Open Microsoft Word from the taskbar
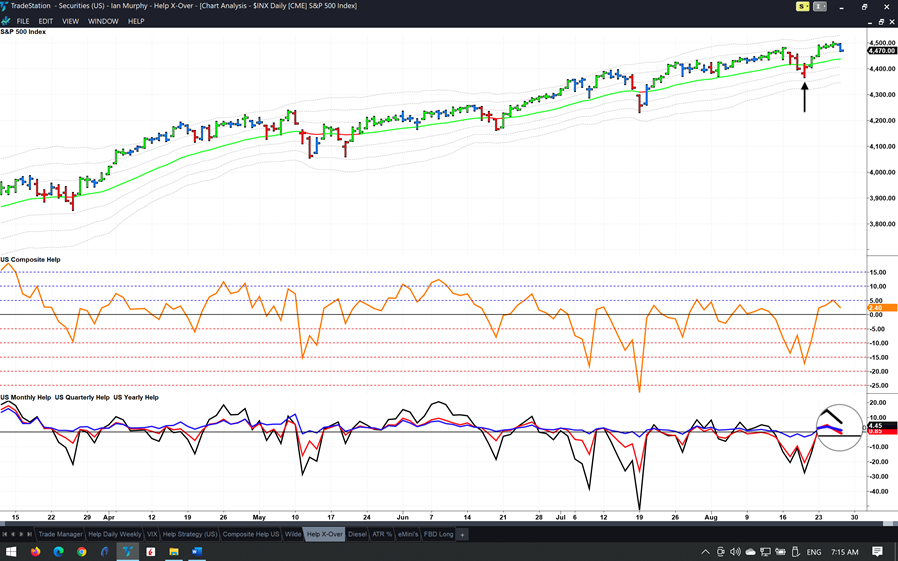Screen dimensions: 898x561 click(196, 552)
